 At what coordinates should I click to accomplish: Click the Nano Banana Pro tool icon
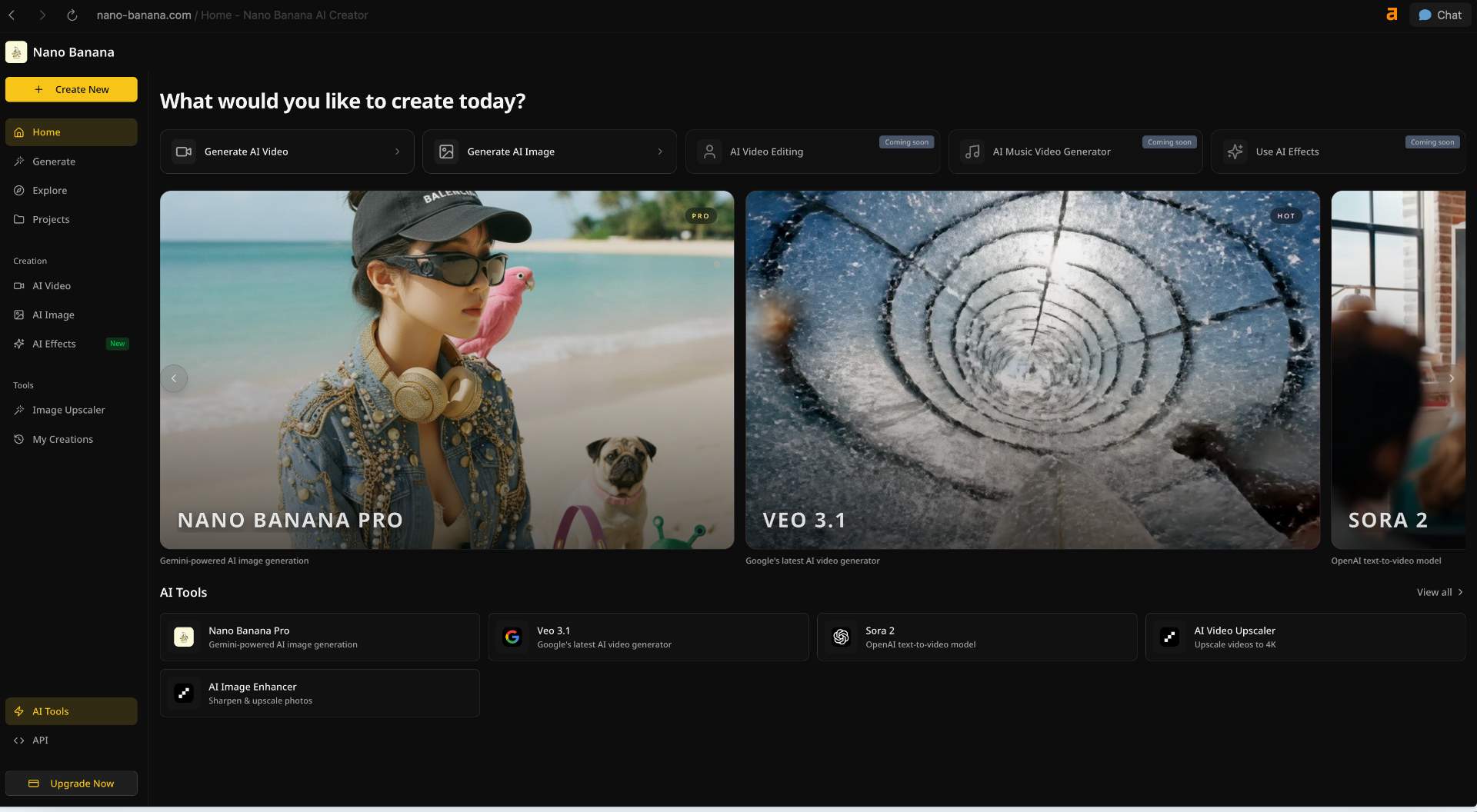pos(184,637)
